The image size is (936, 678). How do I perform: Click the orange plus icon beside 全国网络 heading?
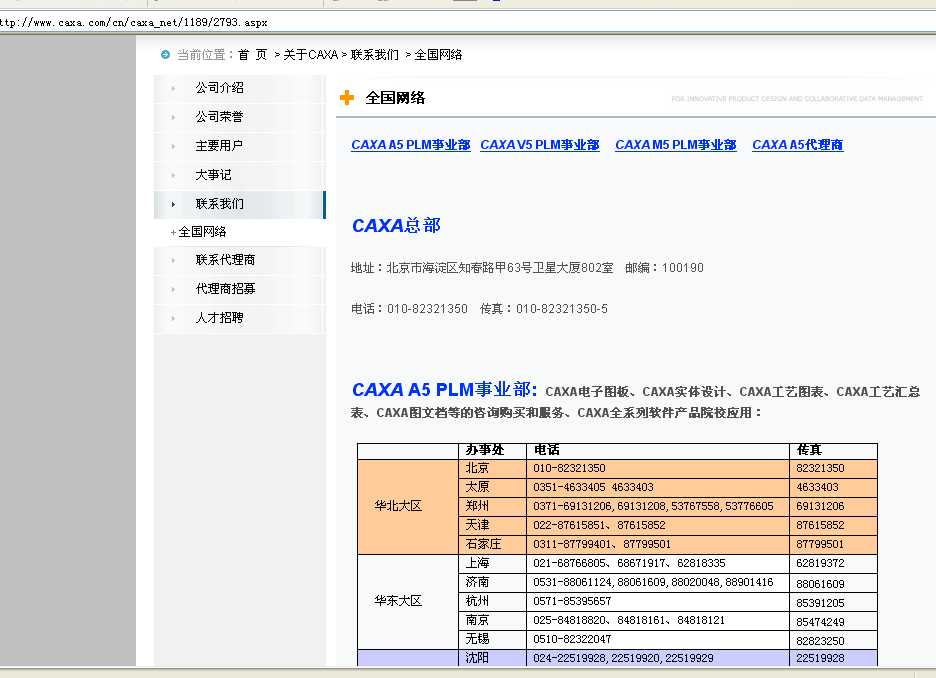(347, 97)
